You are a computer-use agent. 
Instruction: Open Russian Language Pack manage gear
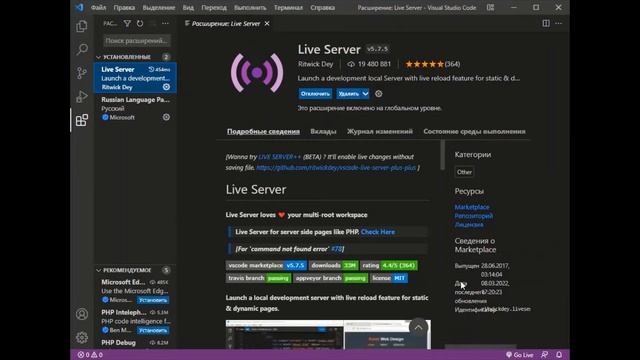[166, 117]
